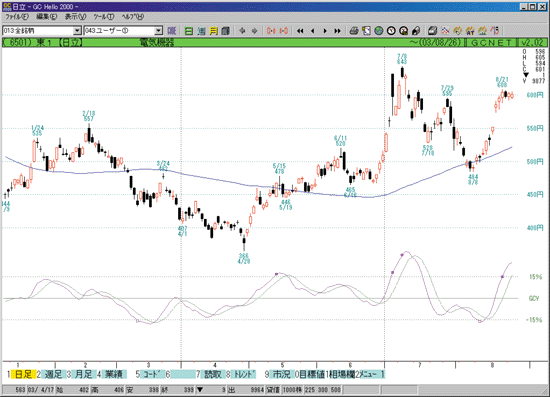Click the 4/28 low price annotation
This screenshot has width=550, height=397.
243,259
